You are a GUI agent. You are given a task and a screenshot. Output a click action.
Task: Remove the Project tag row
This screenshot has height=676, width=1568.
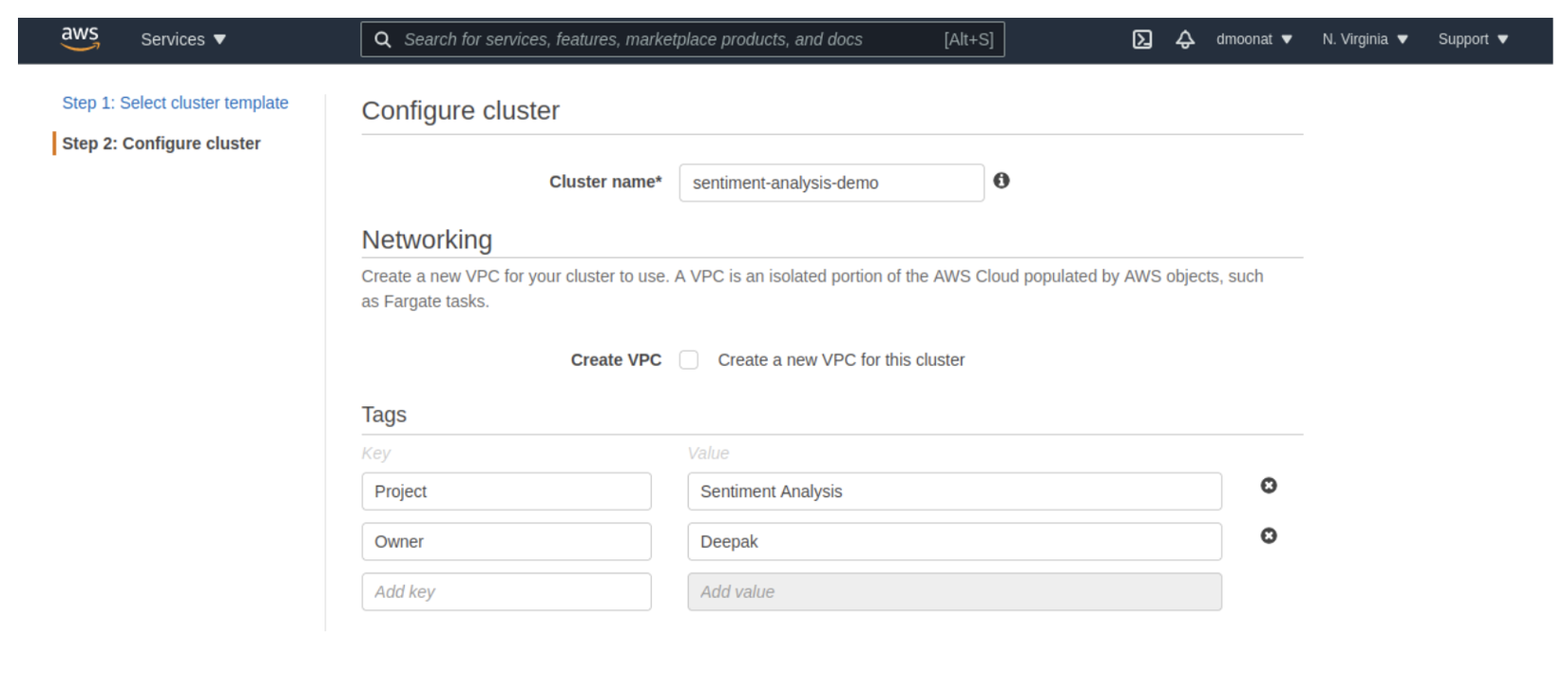[1269, 486]
